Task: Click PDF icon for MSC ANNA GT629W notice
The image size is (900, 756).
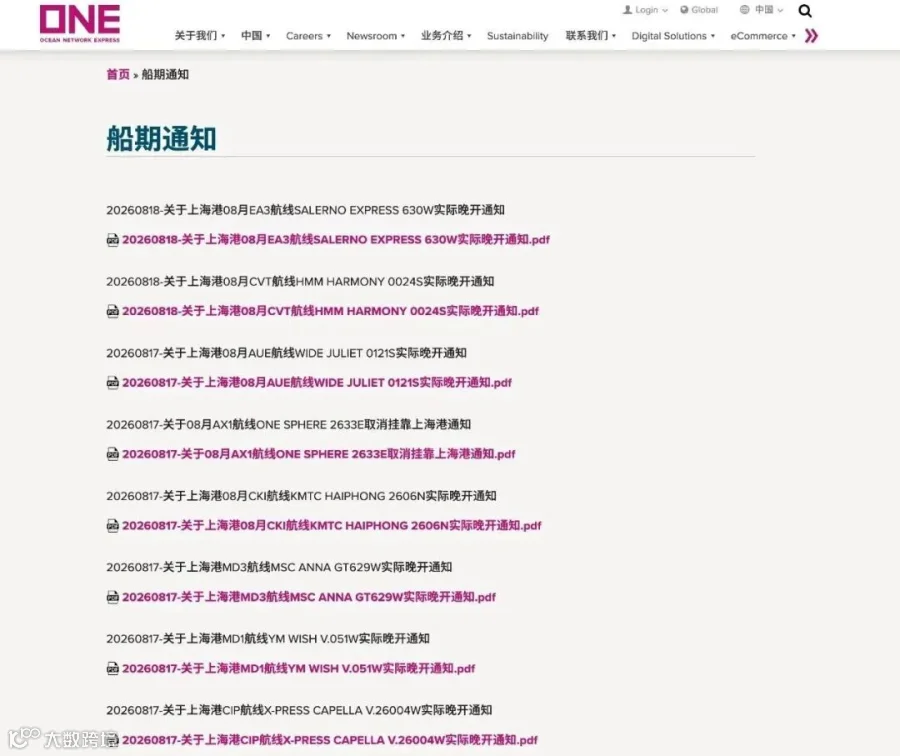Action: tap(112, 597)
